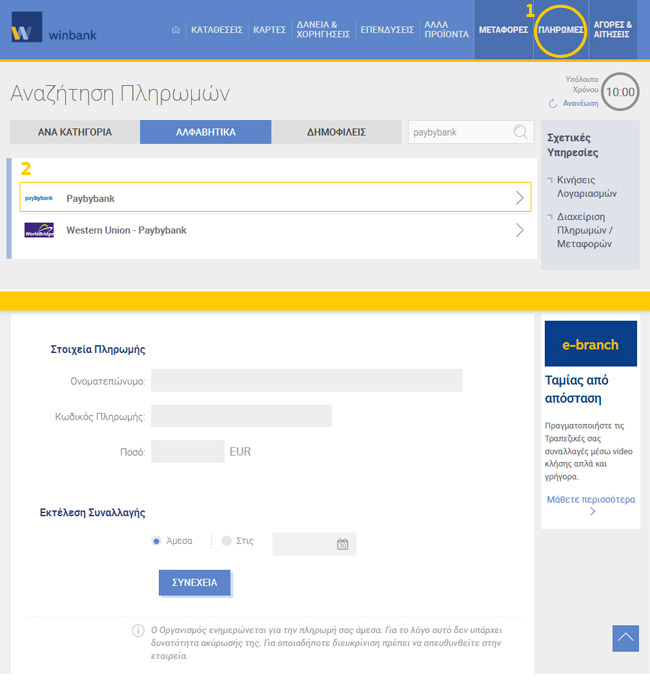Switch to ΑΝΑ ΚΑΤΗΓΟΡΙΑ tab
Screen dimensions: 650x684
pyautogui.click(x=74, y=132)
